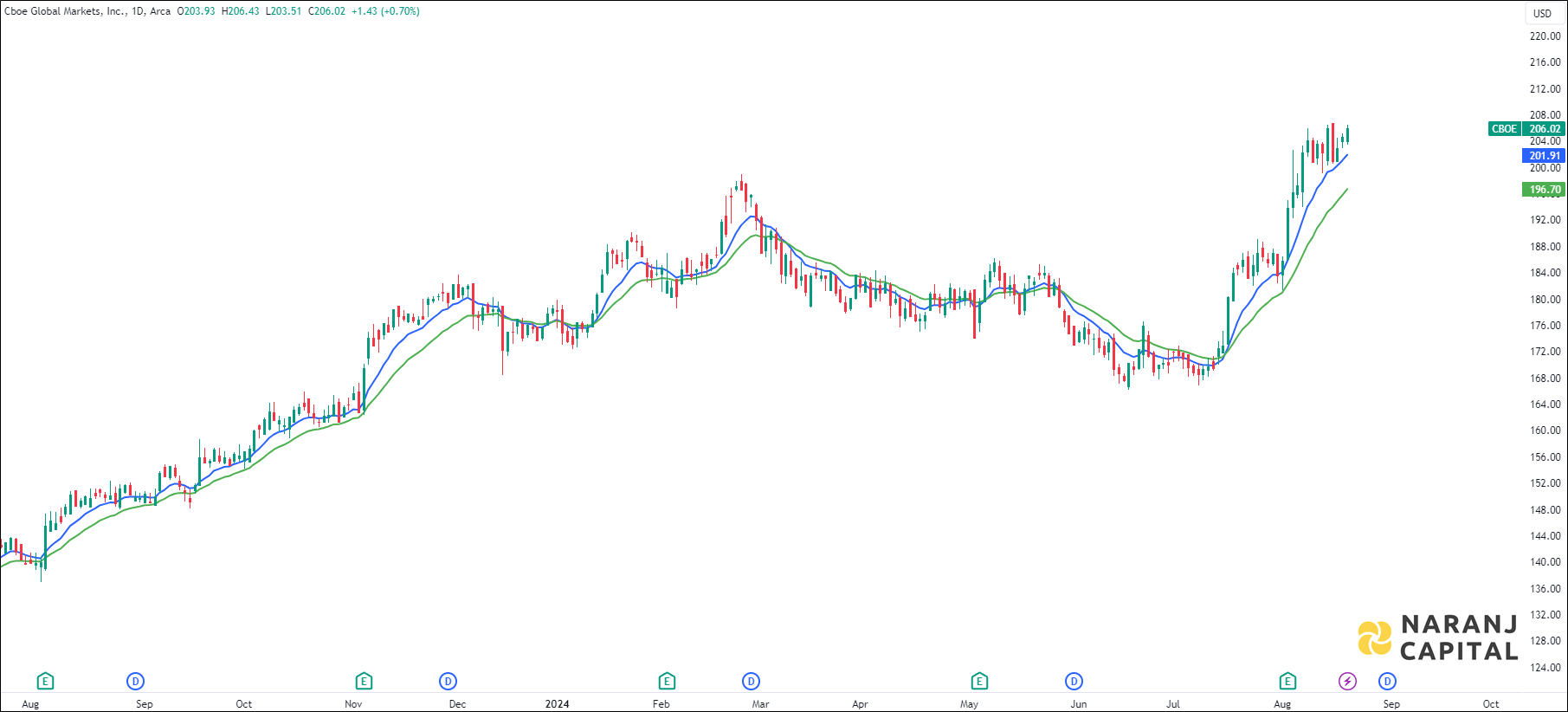This screenshot has width=1568, height=712.
Task: Open the dividend marker left of the first Sep label
Action: (x=135, y=682)
